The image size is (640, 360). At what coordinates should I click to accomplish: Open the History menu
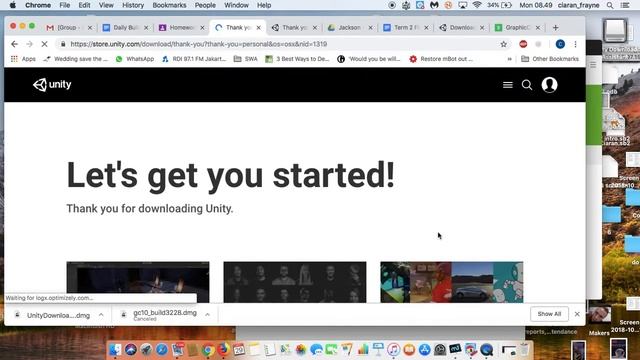(133, 5)
